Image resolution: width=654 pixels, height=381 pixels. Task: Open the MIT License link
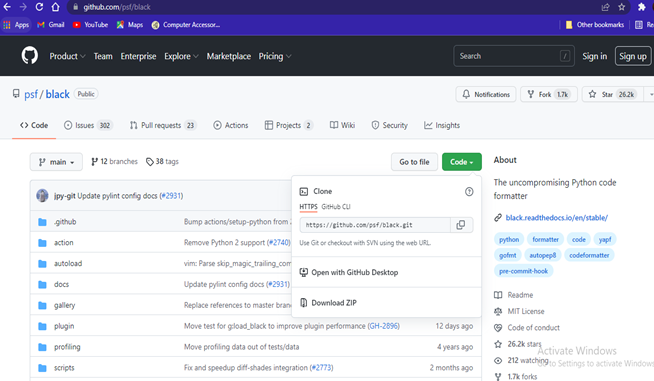tap(519, 311)
